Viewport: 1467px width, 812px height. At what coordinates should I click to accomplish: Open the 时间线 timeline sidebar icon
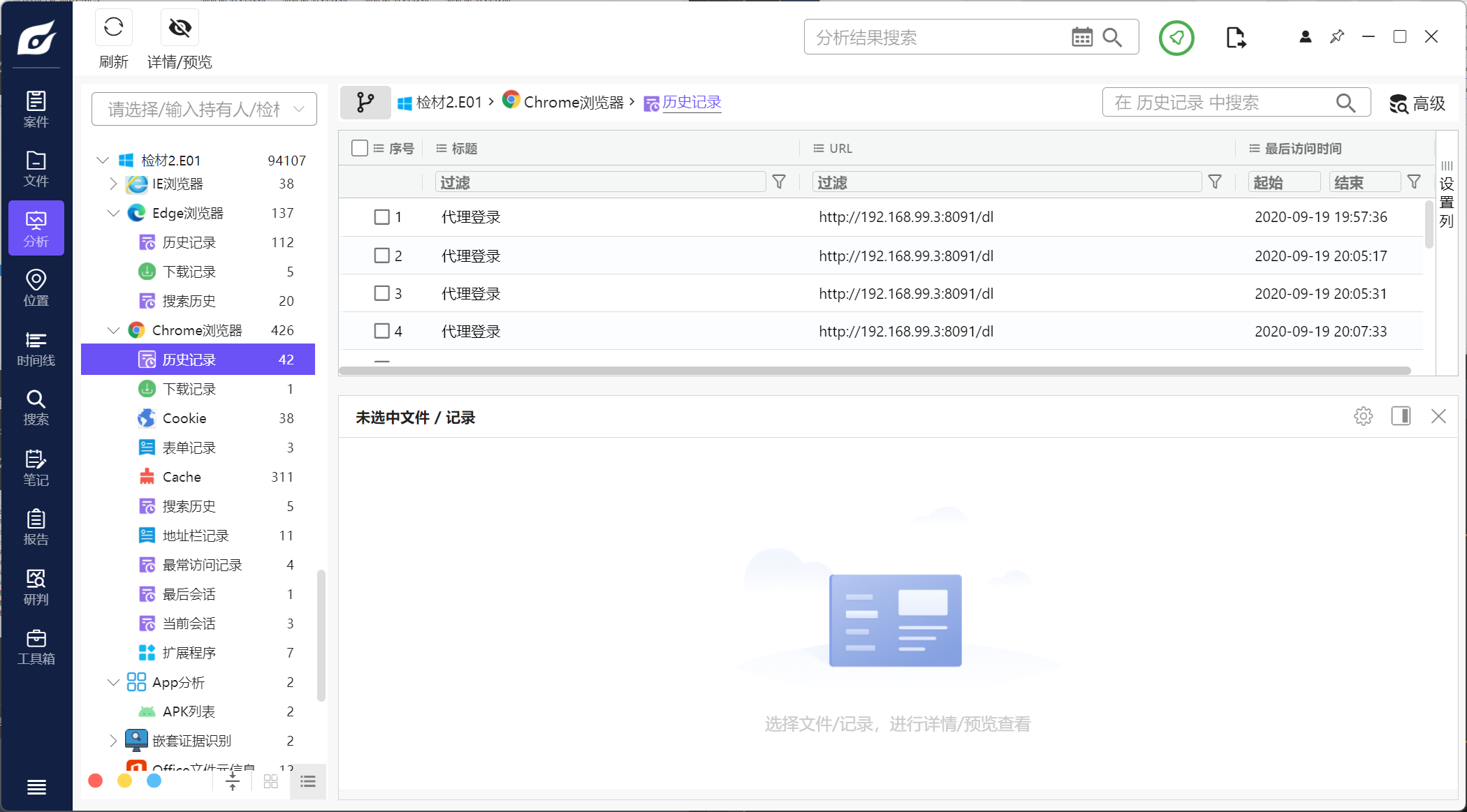[36, 348]
